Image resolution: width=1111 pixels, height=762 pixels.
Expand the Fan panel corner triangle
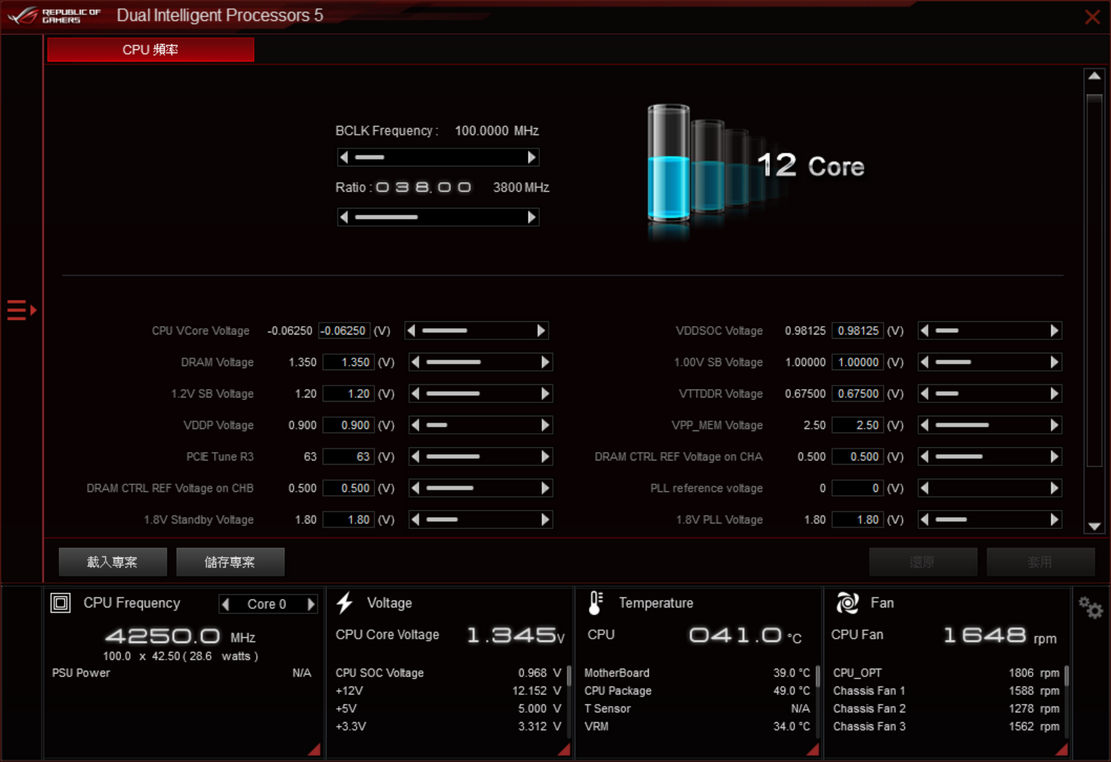coord(1061,749)
